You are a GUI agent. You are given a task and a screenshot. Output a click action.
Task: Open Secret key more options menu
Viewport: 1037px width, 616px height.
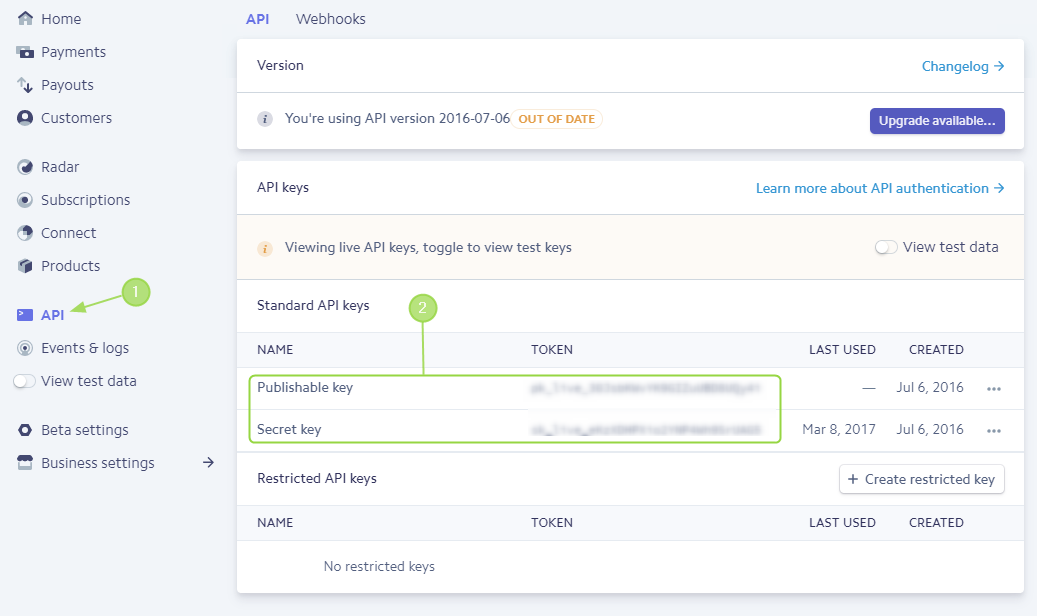pyautogui.click(x=993, y=430)
